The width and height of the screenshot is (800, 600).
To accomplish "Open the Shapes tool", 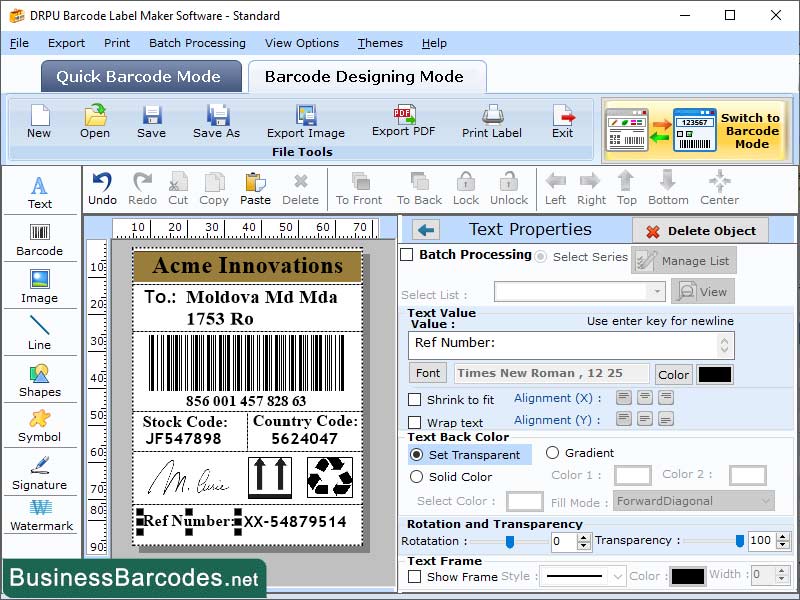I will click(x=40, y=385).
